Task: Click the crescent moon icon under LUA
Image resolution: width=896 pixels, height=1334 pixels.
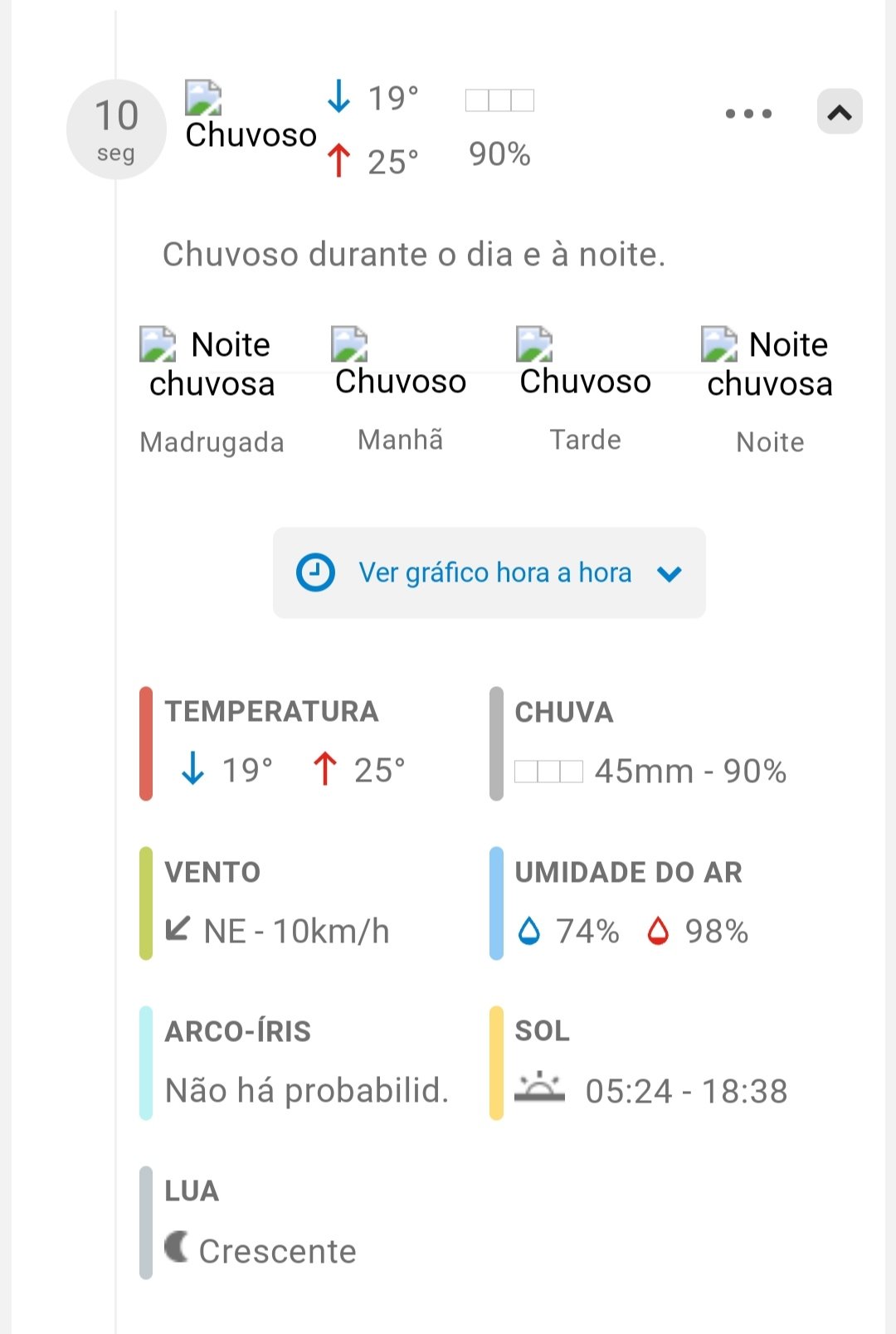Action: [176, 1247]
